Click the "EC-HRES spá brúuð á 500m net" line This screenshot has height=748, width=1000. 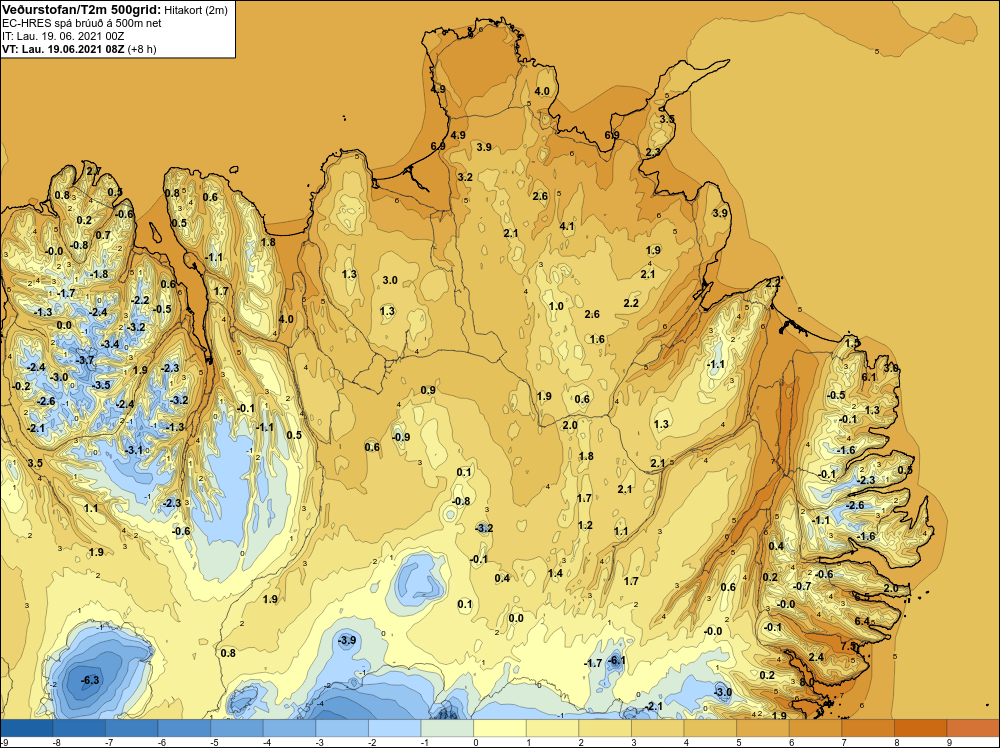click(82, 23)
